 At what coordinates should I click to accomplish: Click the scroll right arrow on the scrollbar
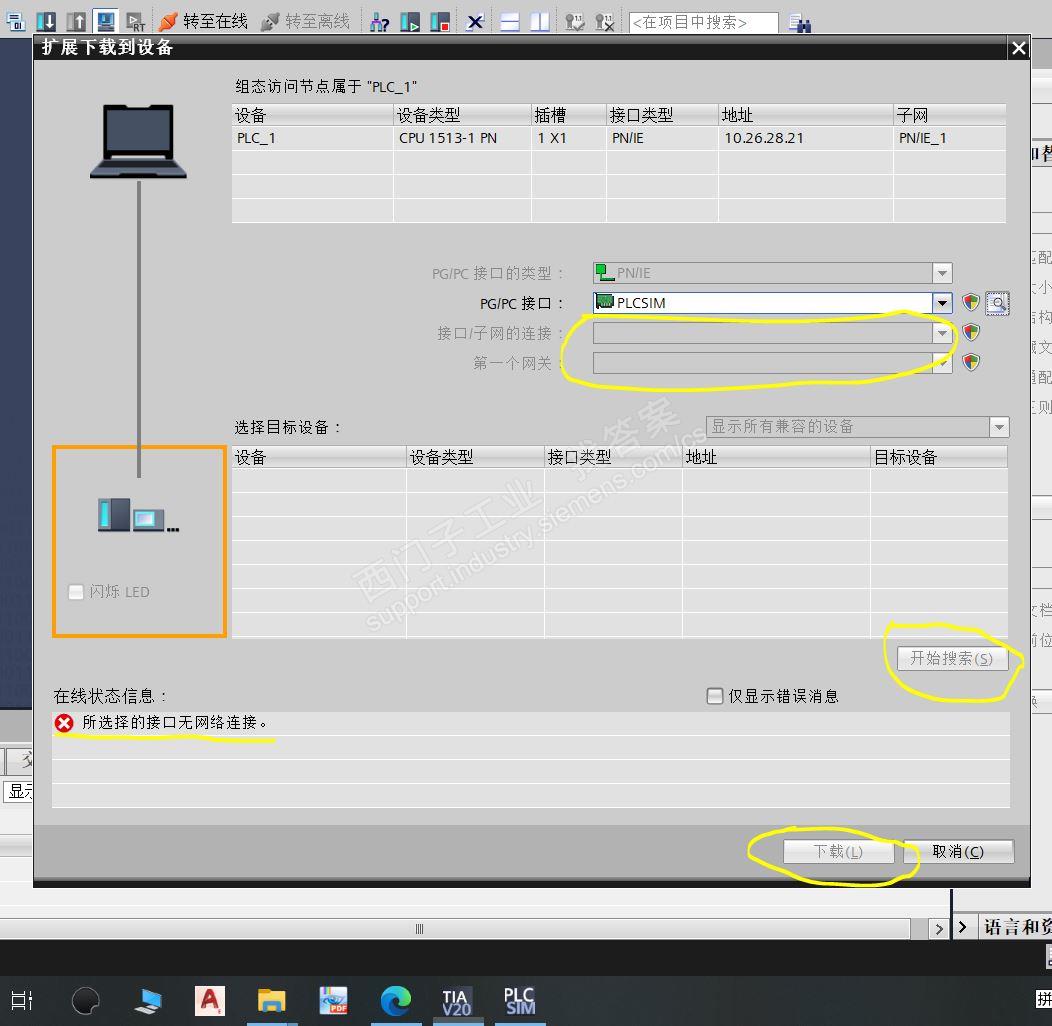pyautogui.click(x=938, y=929)
